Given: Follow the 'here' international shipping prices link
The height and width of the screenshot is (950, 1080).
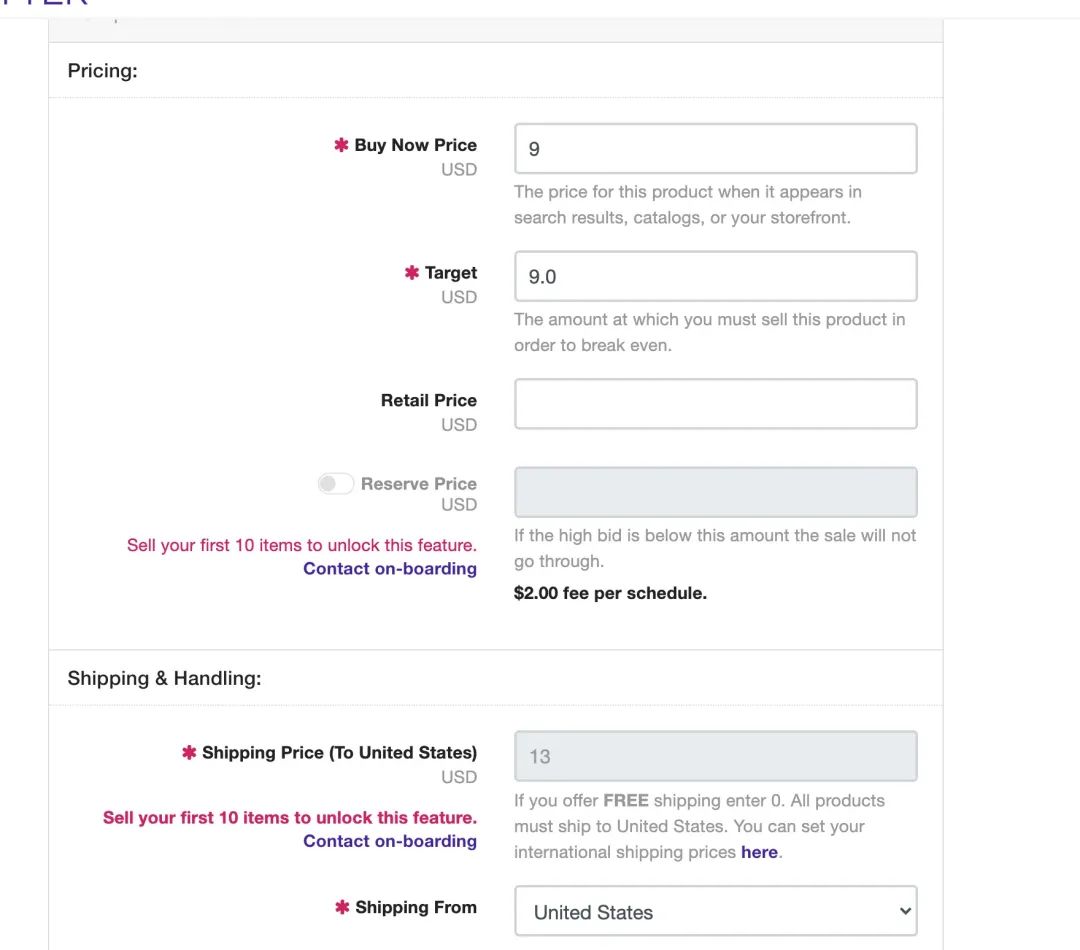Looking at the screenshot, I should tap(759, 852).
